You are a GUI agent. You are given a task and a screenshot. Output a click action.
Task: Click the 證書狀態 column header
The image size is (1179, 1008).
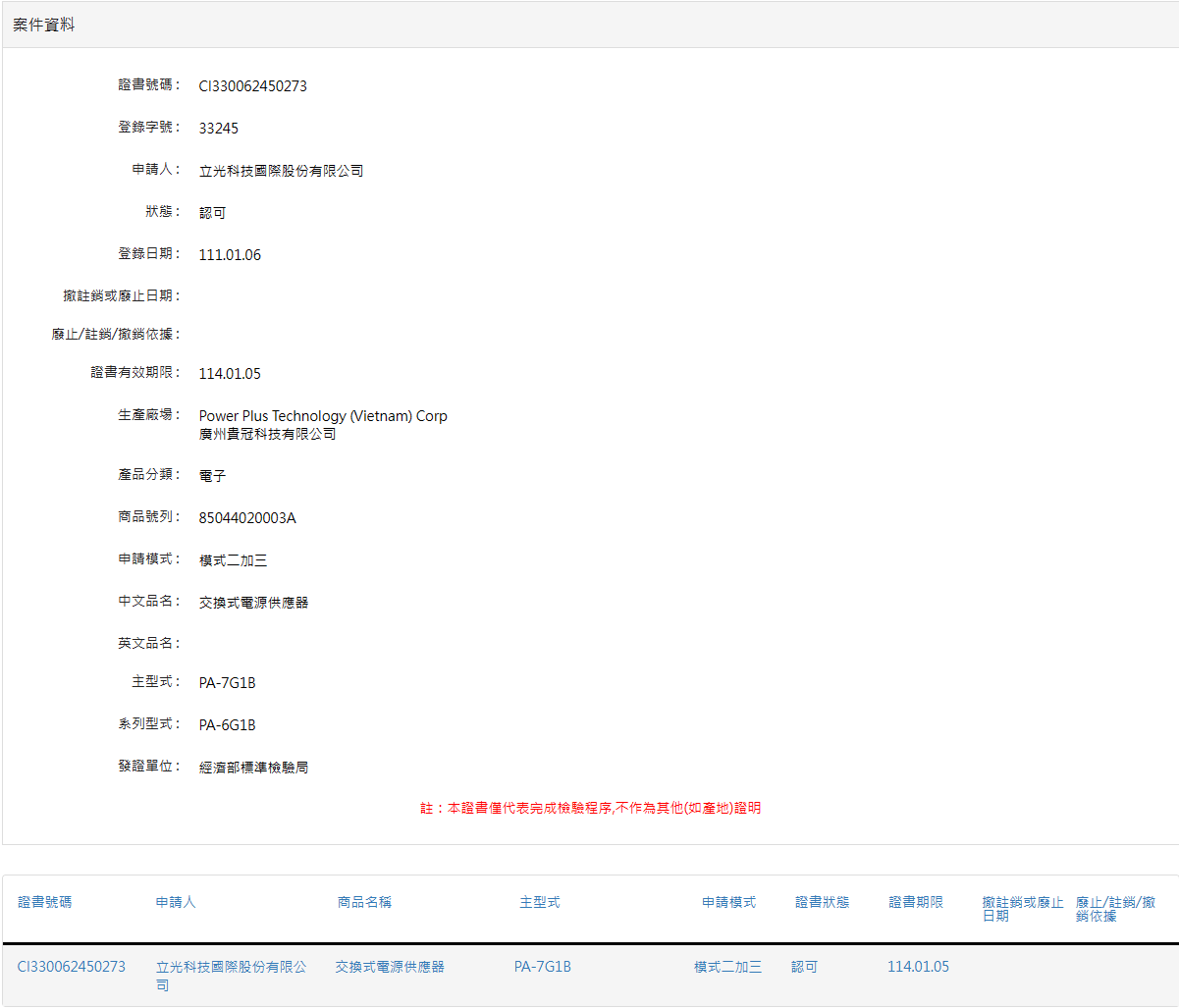822,902
